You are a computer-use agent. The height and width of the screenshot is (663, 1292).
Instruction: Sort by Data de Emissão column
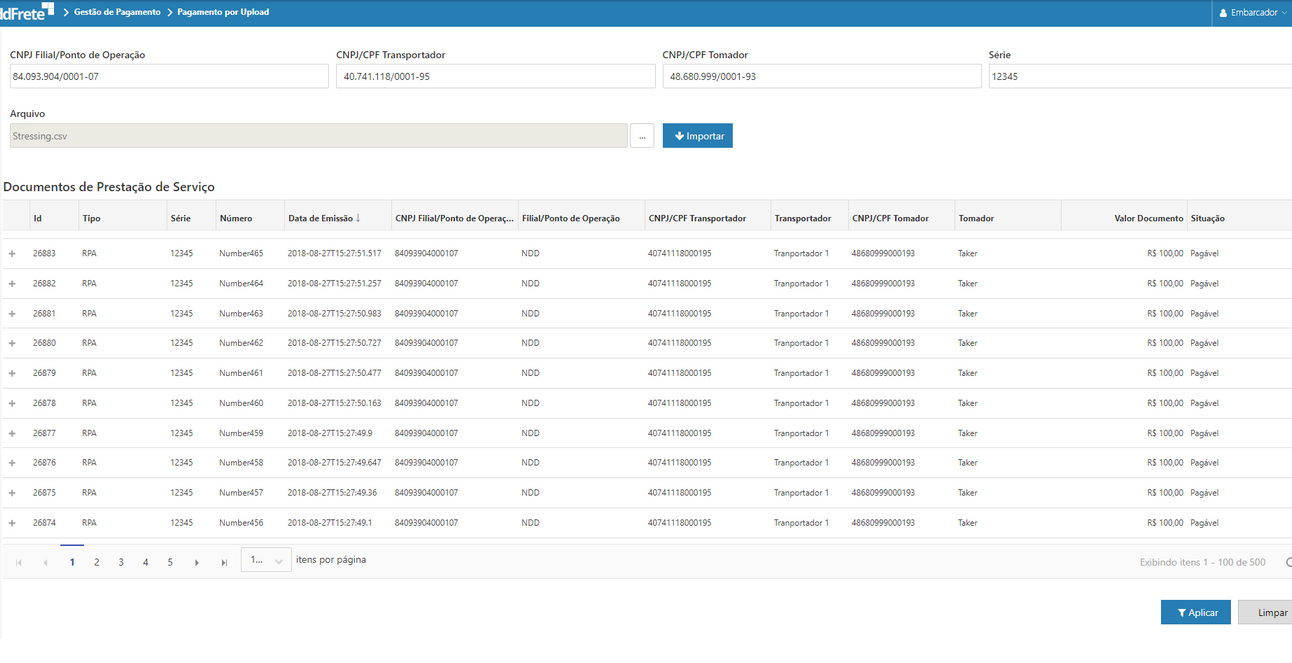(324, 218)
